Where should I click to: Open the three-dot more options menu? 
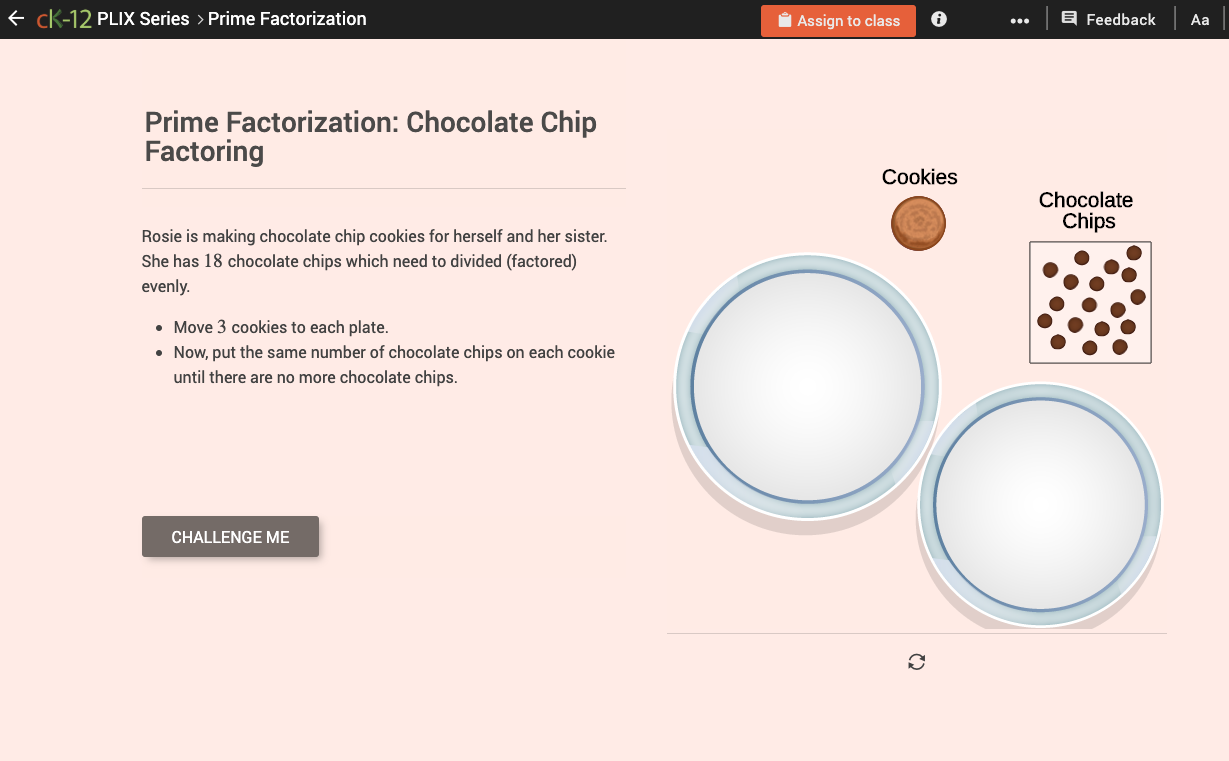[x=1019, y=19]
